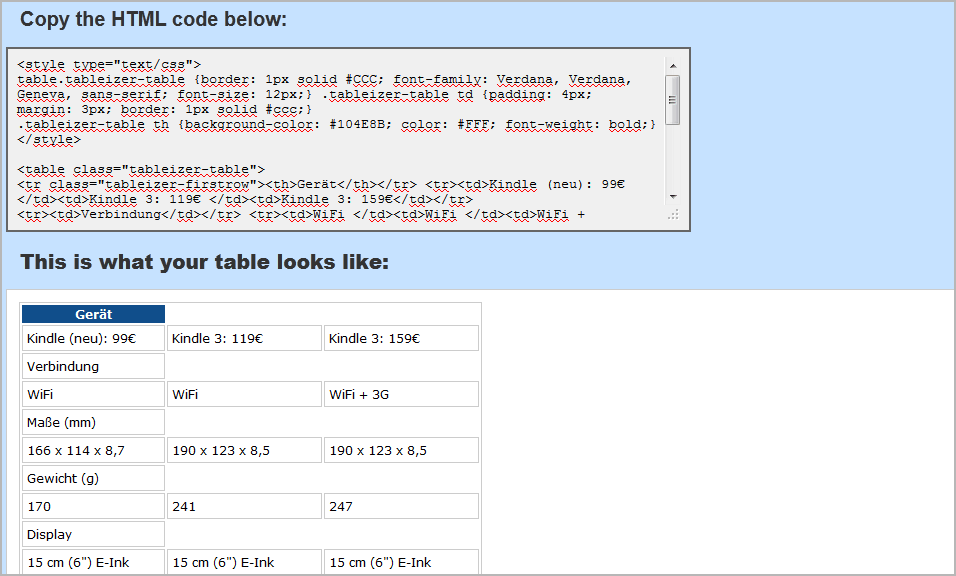The image size is (956, 576).
Task: Click the '166 x 114 x 8,7' cell
Action: (93, 450)
